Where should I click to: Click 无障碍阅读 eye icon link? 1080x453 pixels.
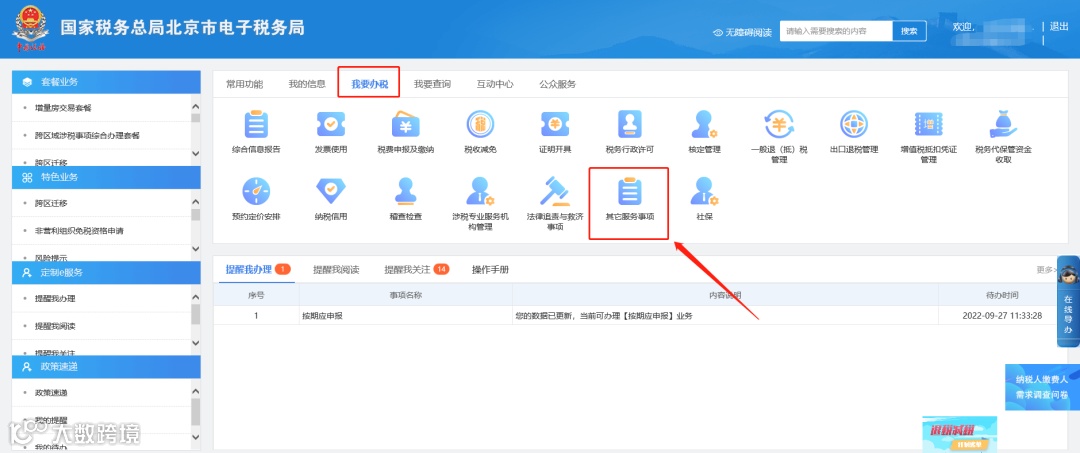(x=742, y=32)
